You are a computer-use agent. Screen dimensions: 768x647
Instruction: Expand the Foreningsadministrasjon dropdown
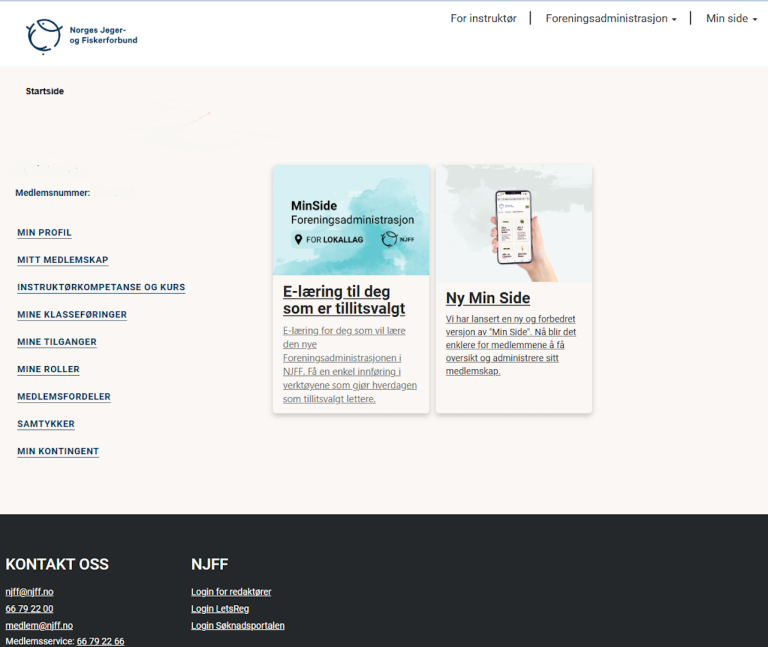click(x=611, y=19)
